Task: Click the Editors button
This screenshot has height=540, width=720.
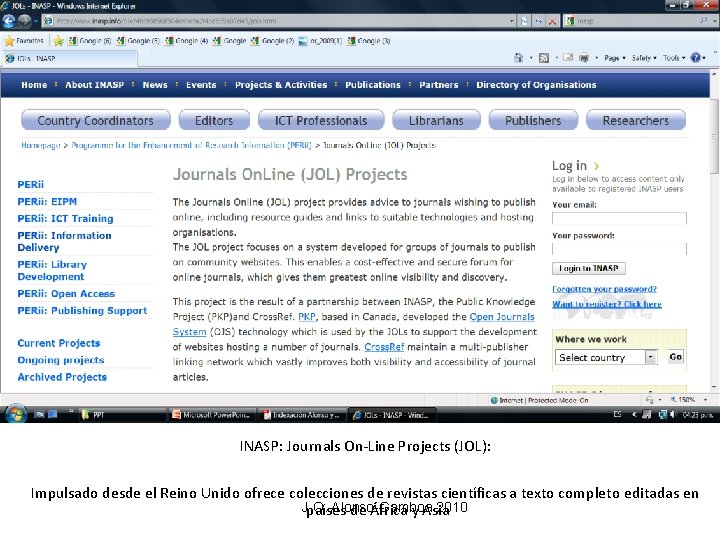Action: click(x=214, y=120)
